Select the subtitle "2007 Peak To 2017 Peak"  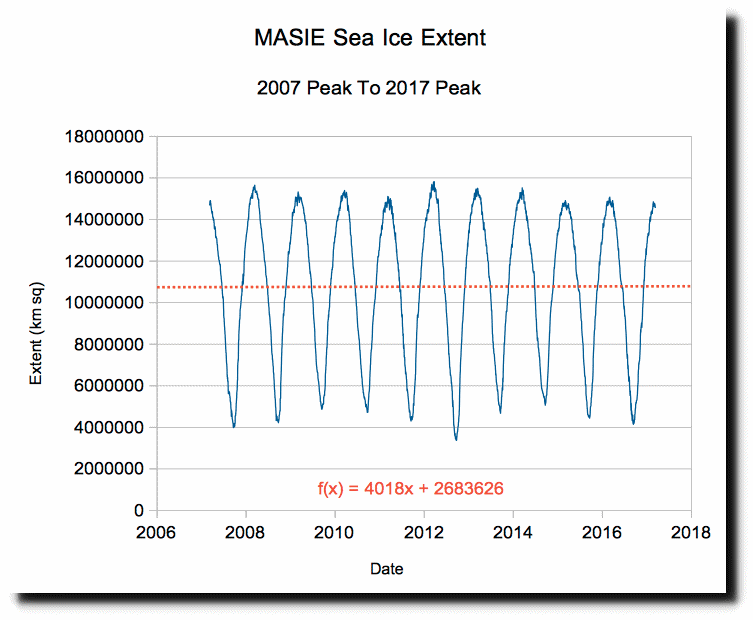pos(369,88)
